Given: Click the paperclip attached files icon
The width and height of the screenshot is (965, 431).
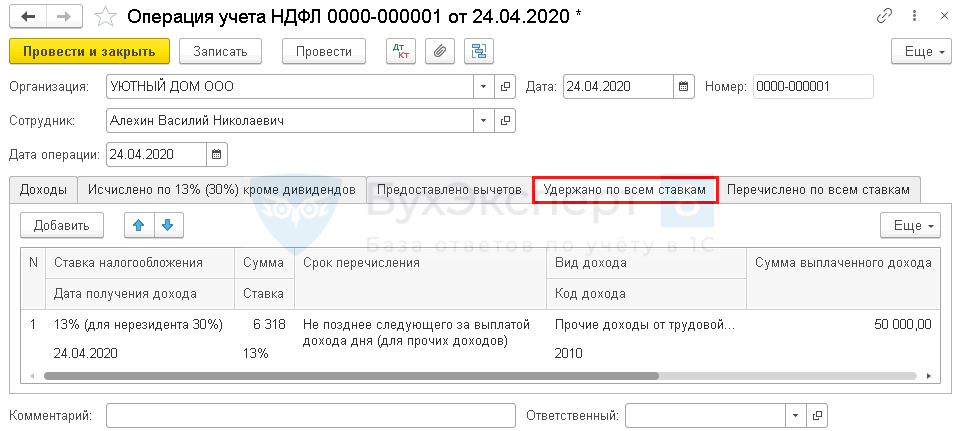Looking at the screenshot, I should [x=439, y=51].
